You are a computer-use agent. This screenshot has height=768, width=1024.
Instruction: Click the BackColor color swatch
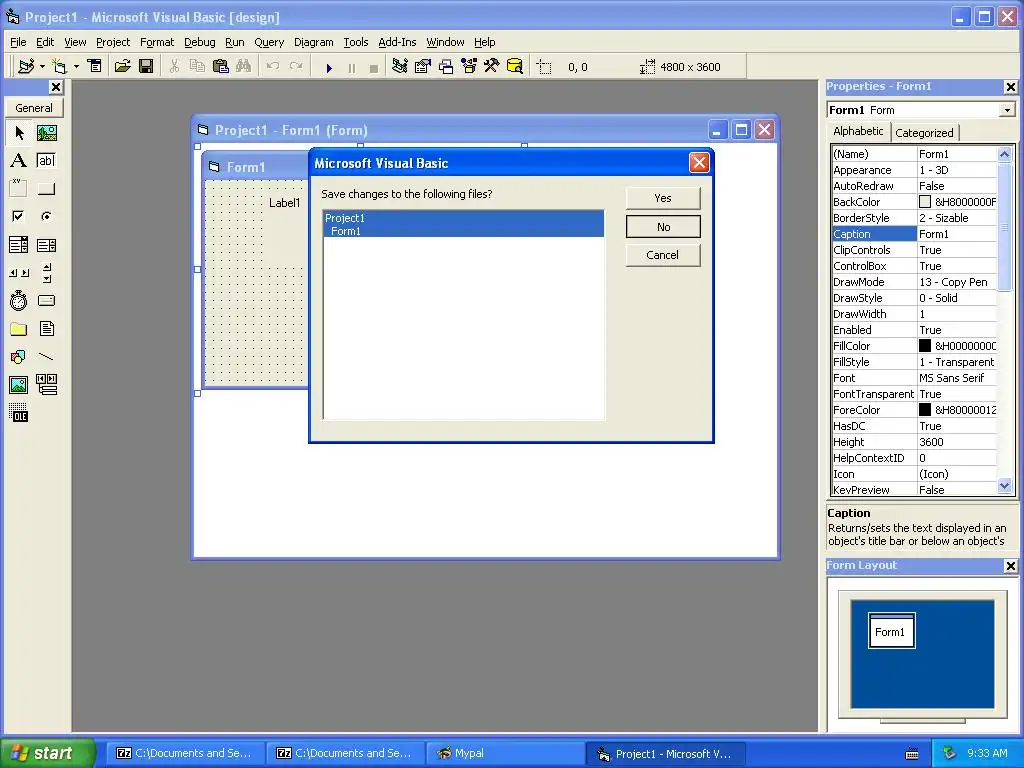925,202
